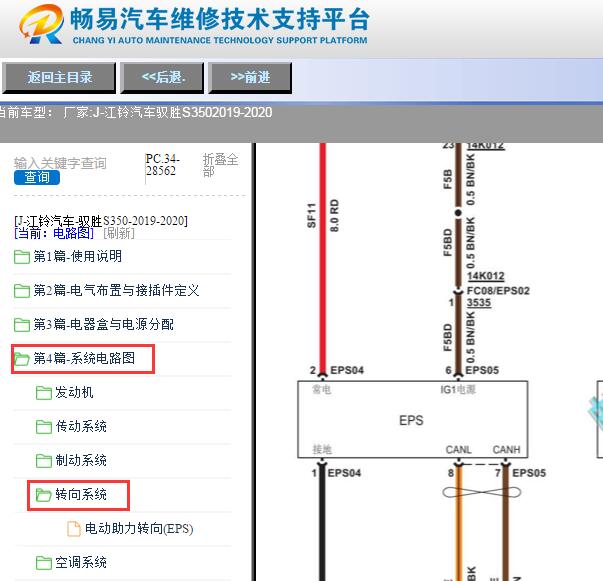Select the 转向系统 subfolder label
The width and height of the screenshot is (603, 581).
point(81,494)
